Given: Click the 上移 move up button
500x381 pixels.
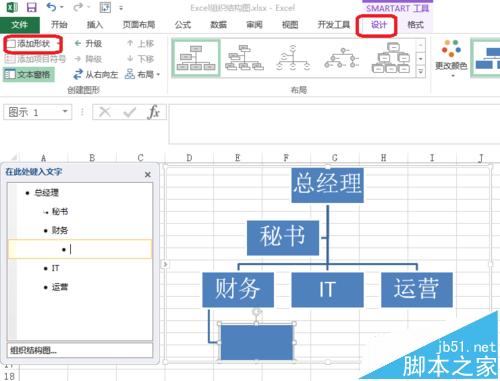Looking at the screenshot, I should pyautogui.click(x=140, y=44).
